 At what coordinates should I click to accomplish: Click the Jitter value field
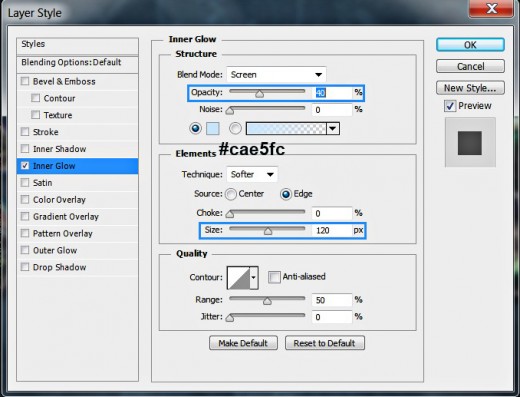click(x=332, y=317)
